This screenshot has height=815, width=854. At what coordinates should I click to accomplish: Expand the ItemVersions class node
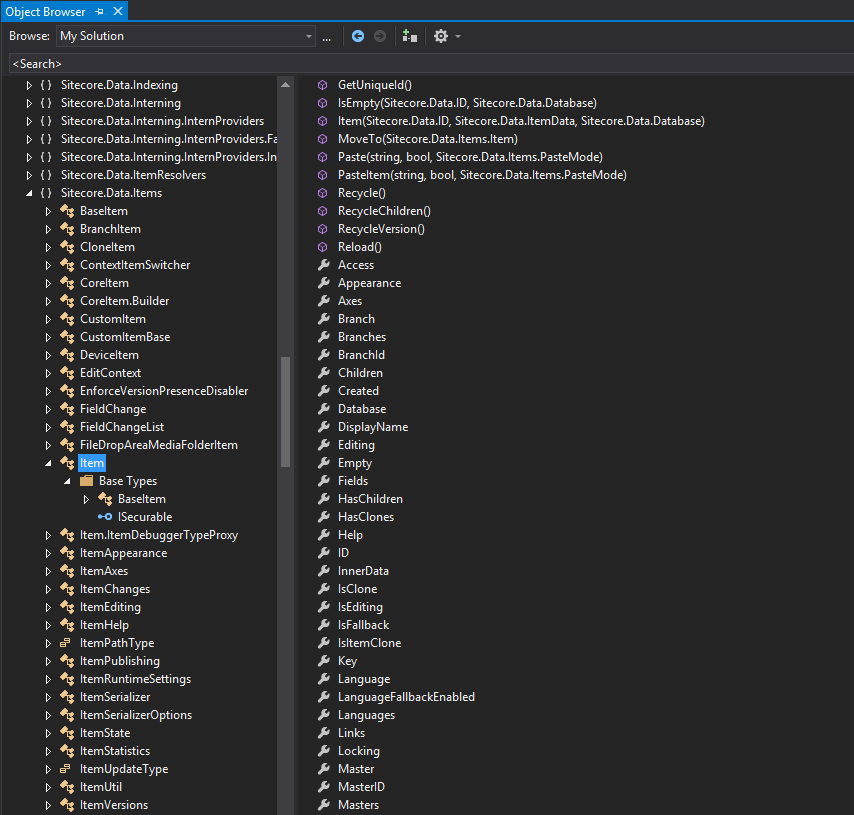[x=48, y=805]
